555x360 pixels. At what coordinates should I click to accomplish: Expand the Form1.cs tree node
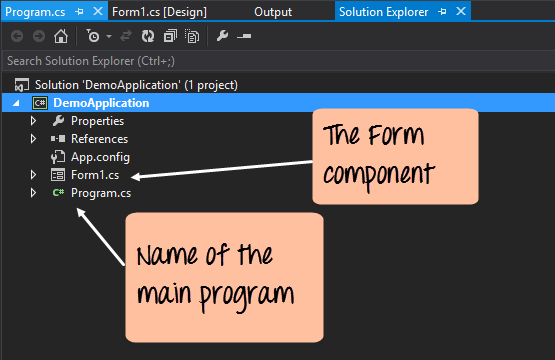pyautogui.click(x=33, y=175)
